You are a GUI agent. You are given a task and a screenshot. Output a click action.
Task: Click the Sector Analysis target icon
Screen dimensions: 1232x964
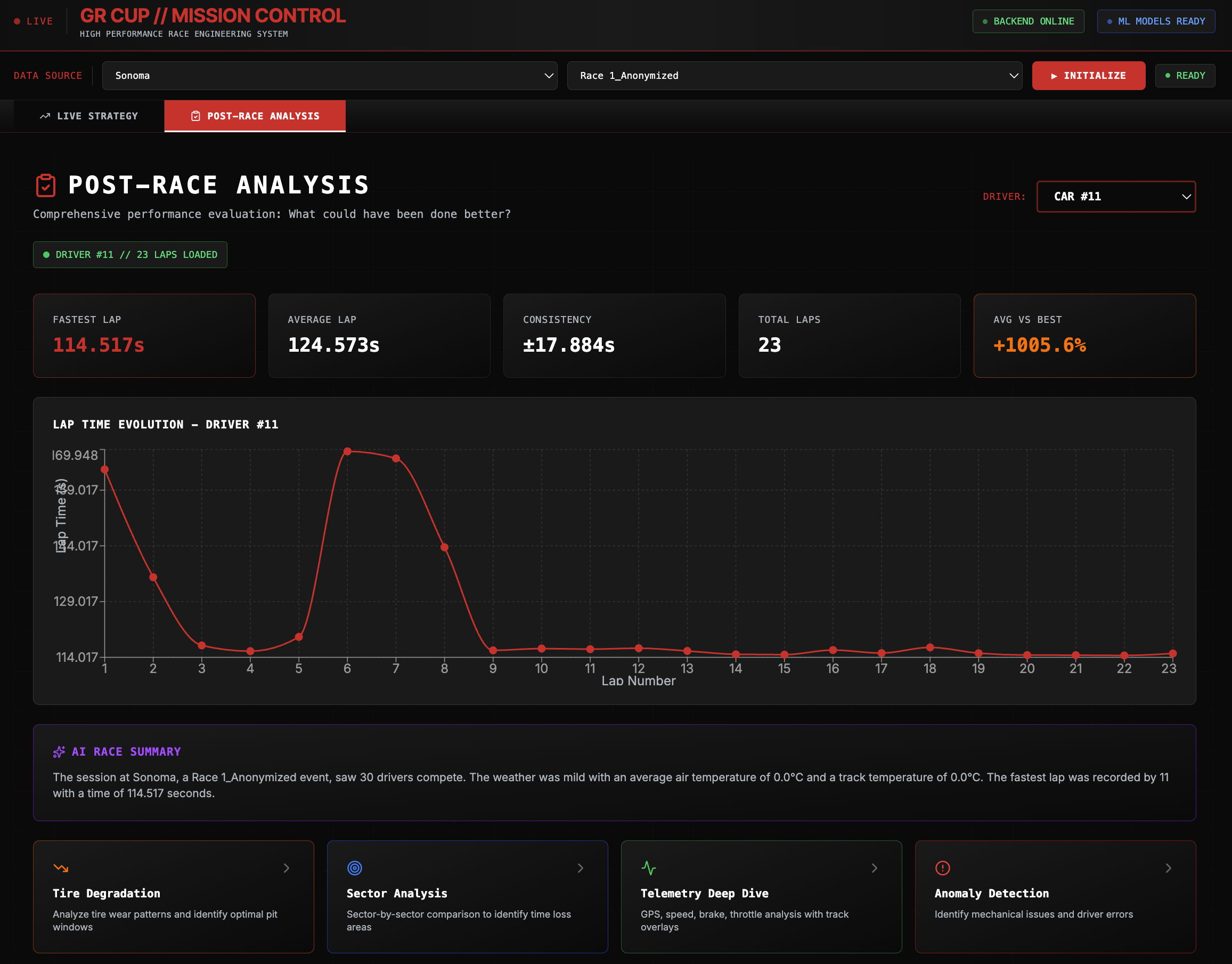(354, 868)
